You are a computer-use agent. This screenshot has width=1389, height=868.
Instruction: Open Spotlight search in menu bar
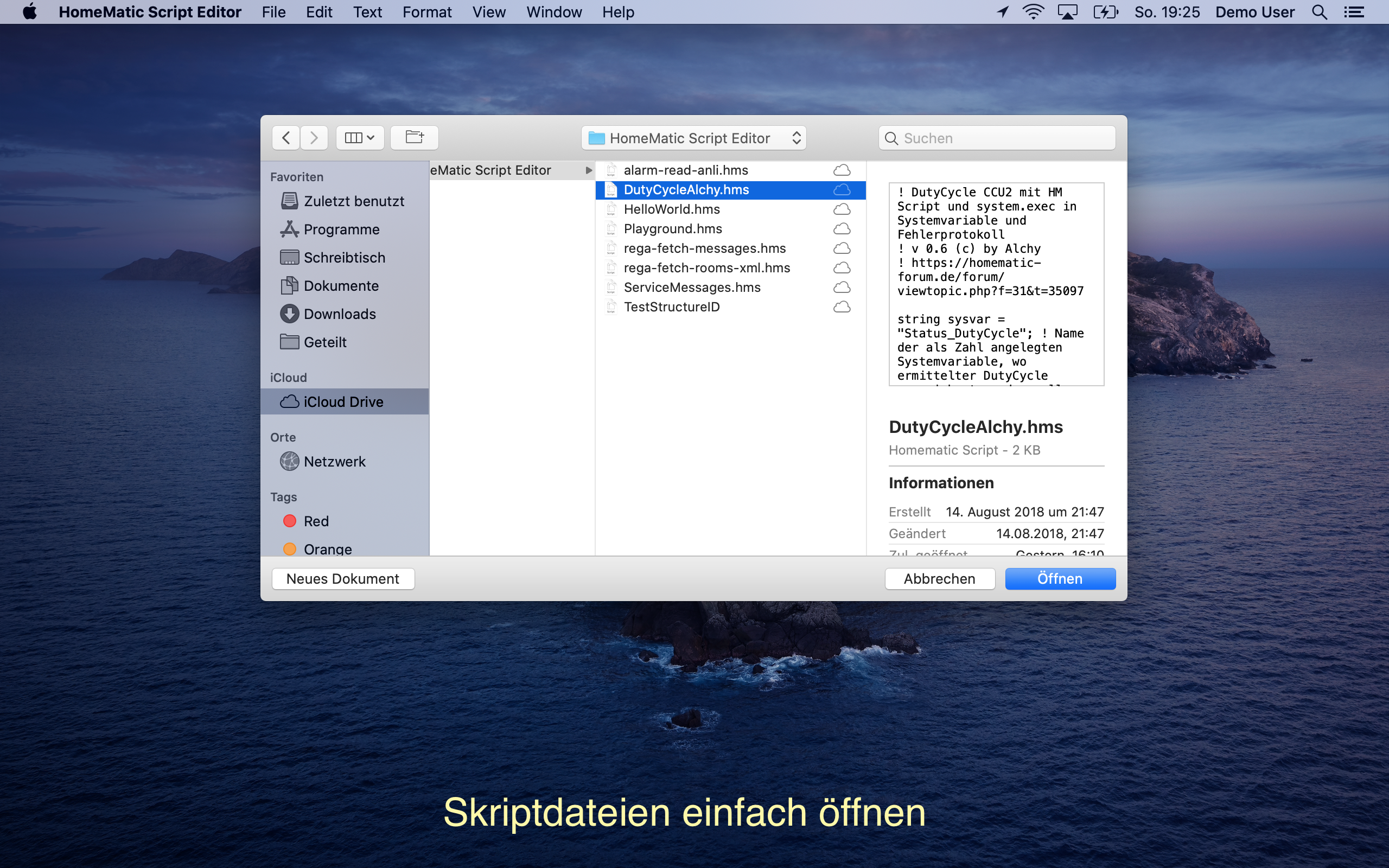coord(1319,12)
